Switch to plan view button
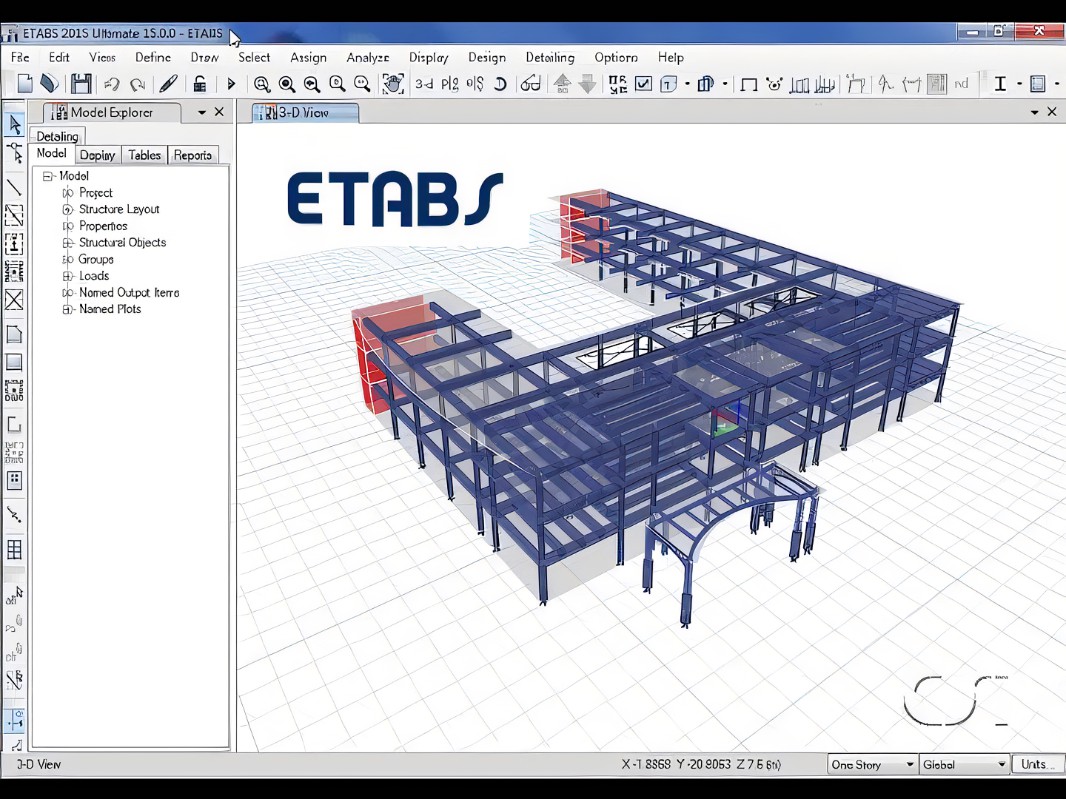1066x799 pixels. [449, 84]
